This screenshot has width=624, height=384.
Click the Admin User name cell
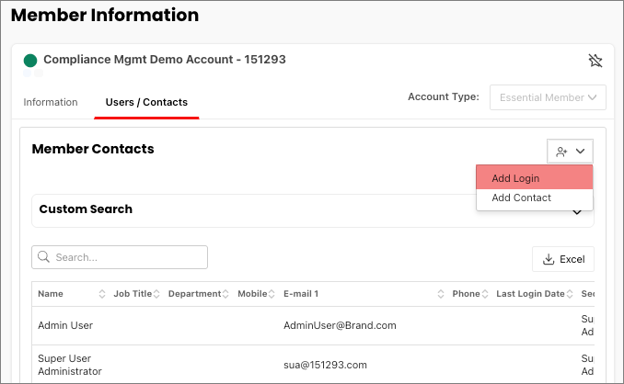click(65, 325)
